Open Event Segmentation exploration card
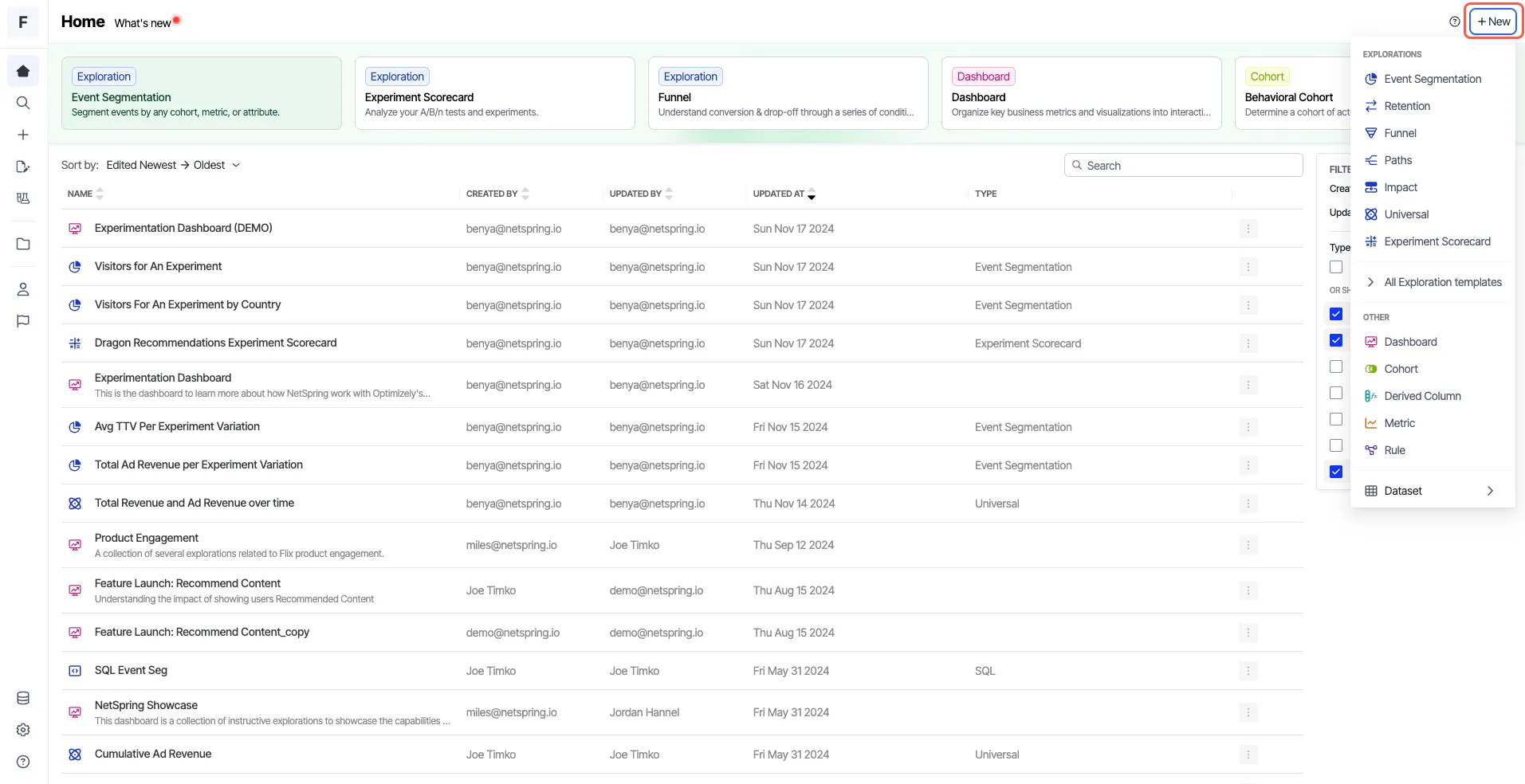 [202, 93]
